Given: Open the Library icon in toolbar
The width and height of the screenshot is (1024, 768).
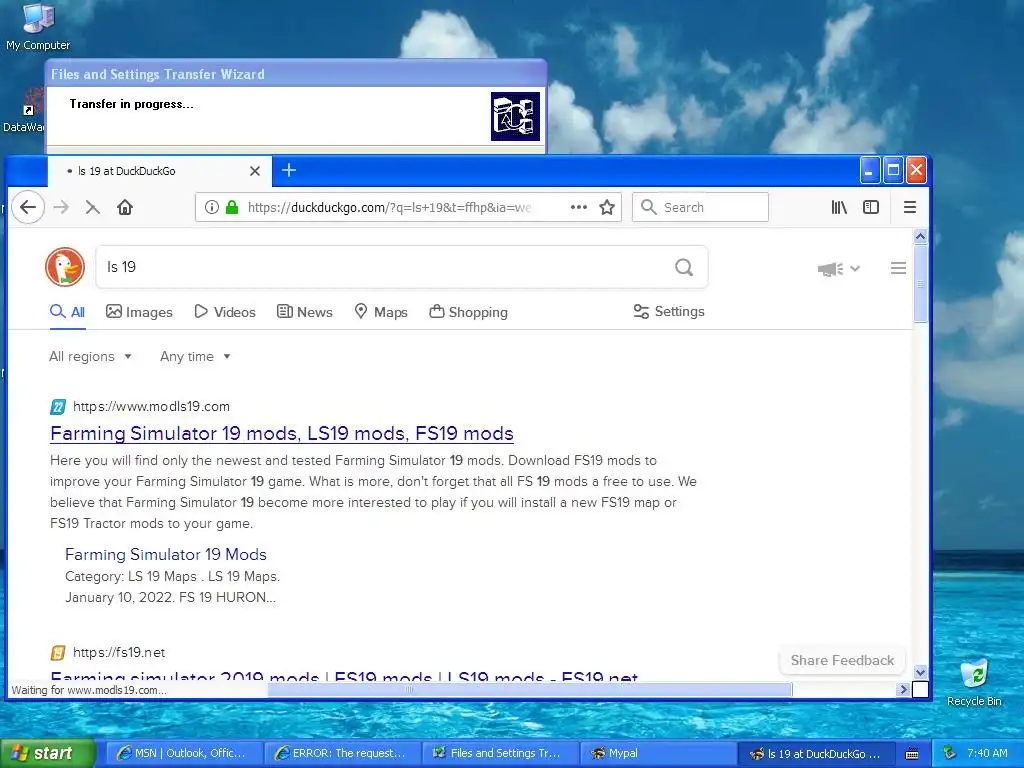Looking at the screenshot, I should click(x=839, y=208).
